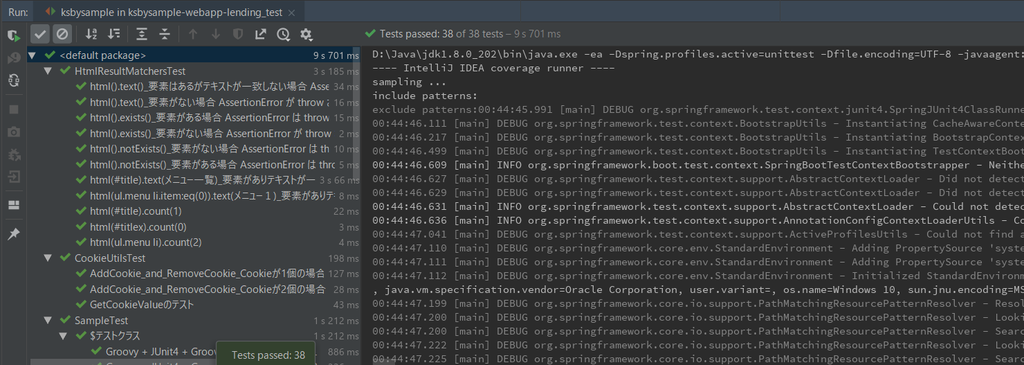Screen dimensions: 1024x365
Task: Select CookieUtilsTest class row
Action: click(x=194, y=258)
